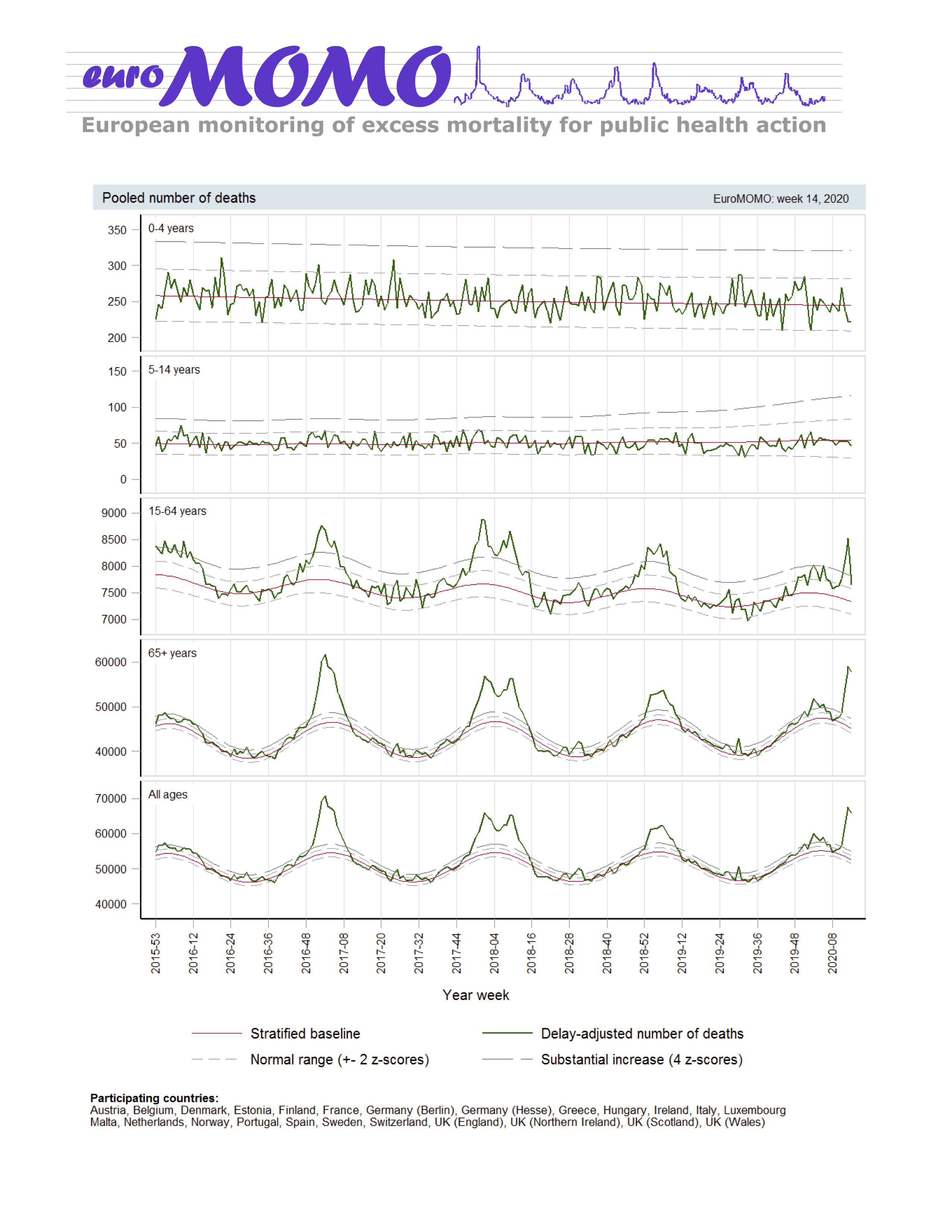
Task: Click the 65+ years panel label
Action: [172, 653]
